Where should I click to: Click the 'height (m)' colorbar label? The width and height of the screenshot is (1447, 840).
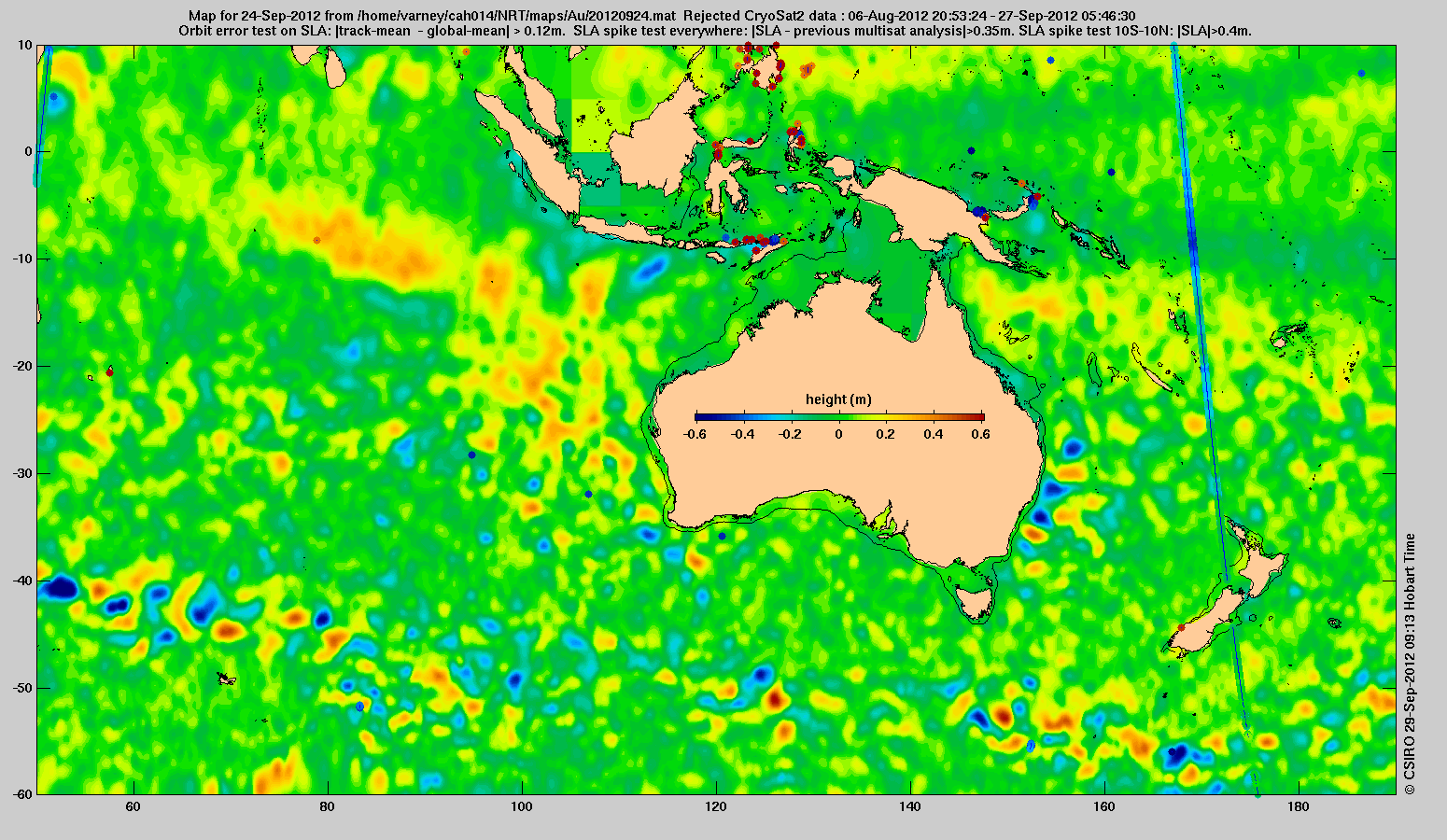click(x=838, y=399)
